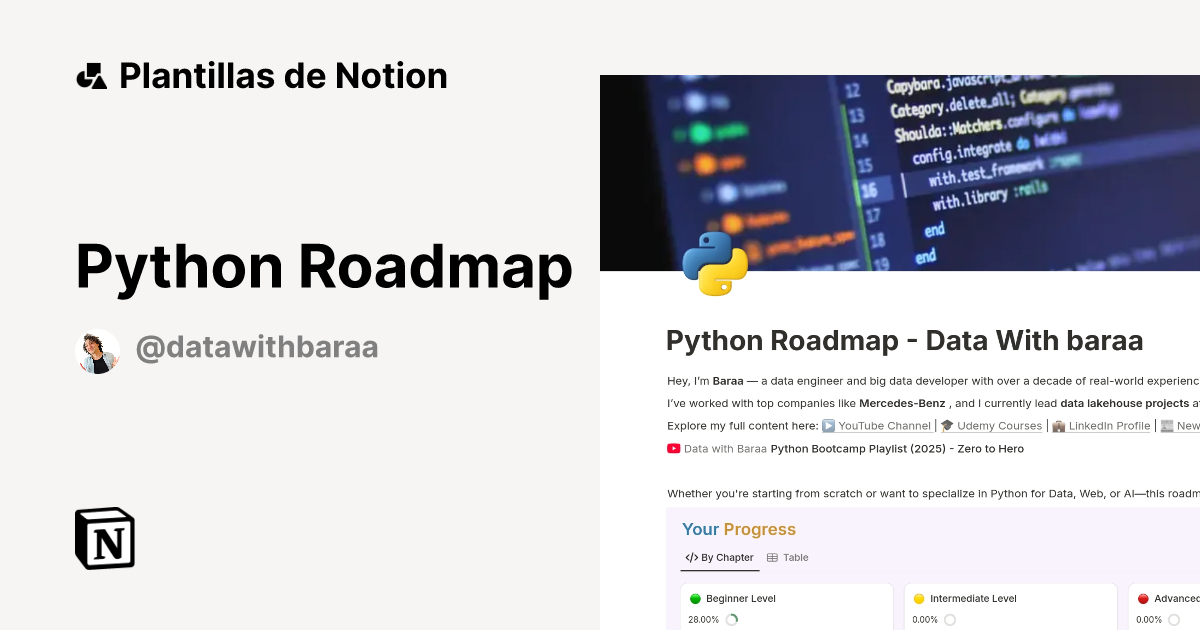The image size is (1200, 630).
Task: Open the Python Bootcamp Playlist (2025) link
Action: coord(897,449)
